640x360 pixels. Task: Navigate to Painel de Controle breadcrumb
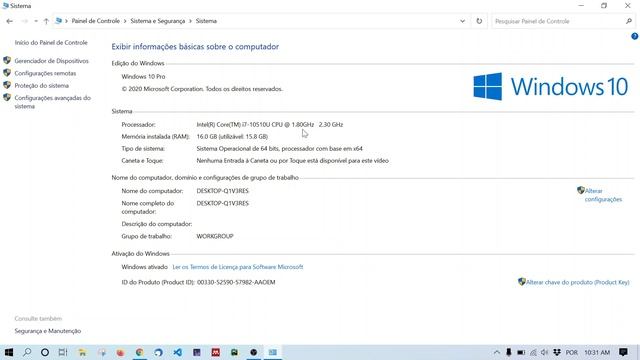click(96, 21)
